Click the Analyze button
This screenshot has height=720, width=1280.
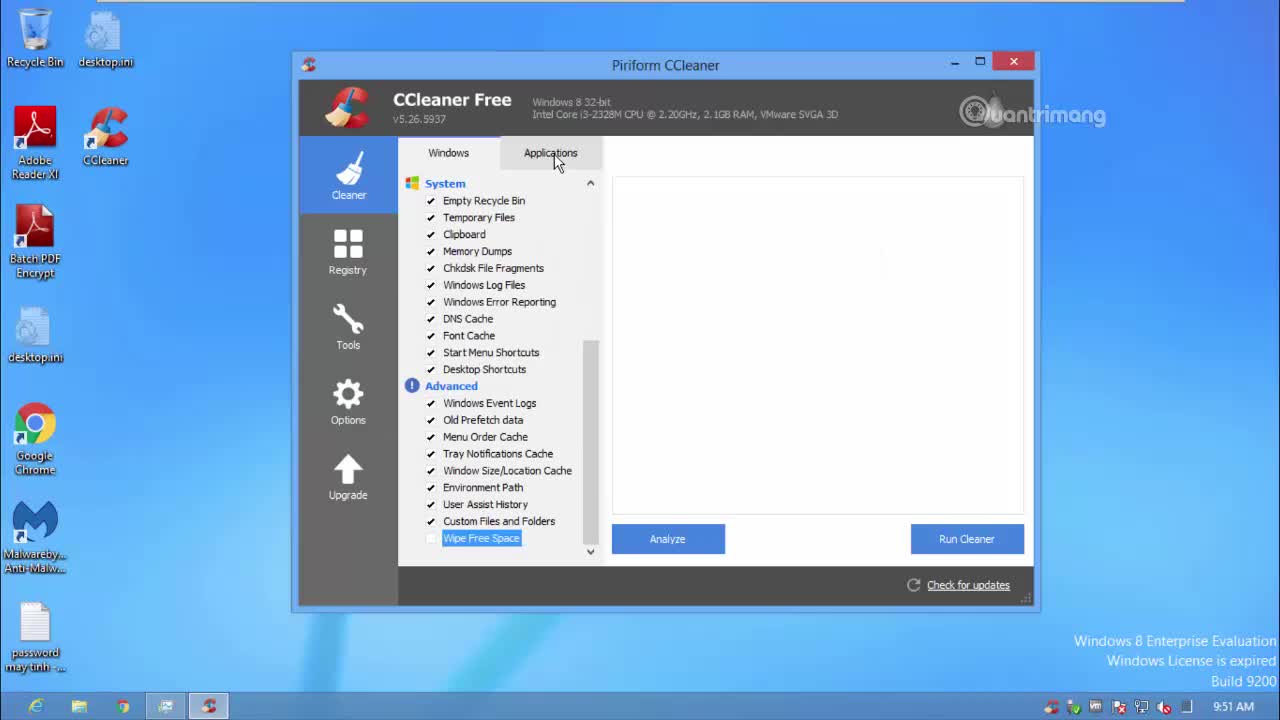click(x=668, y=539)
